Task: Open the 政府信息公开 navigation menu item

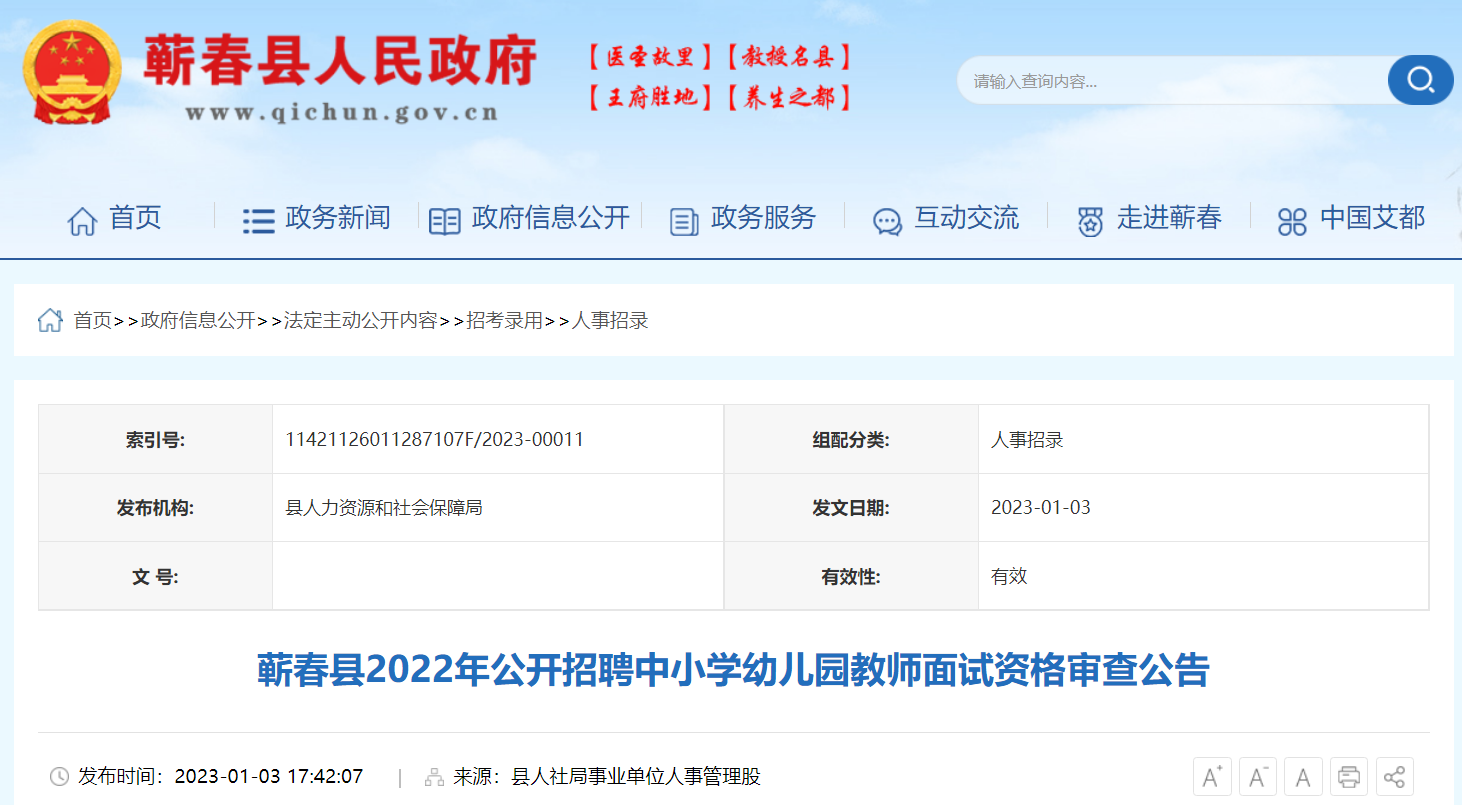Action: click(x=551, y=218)
